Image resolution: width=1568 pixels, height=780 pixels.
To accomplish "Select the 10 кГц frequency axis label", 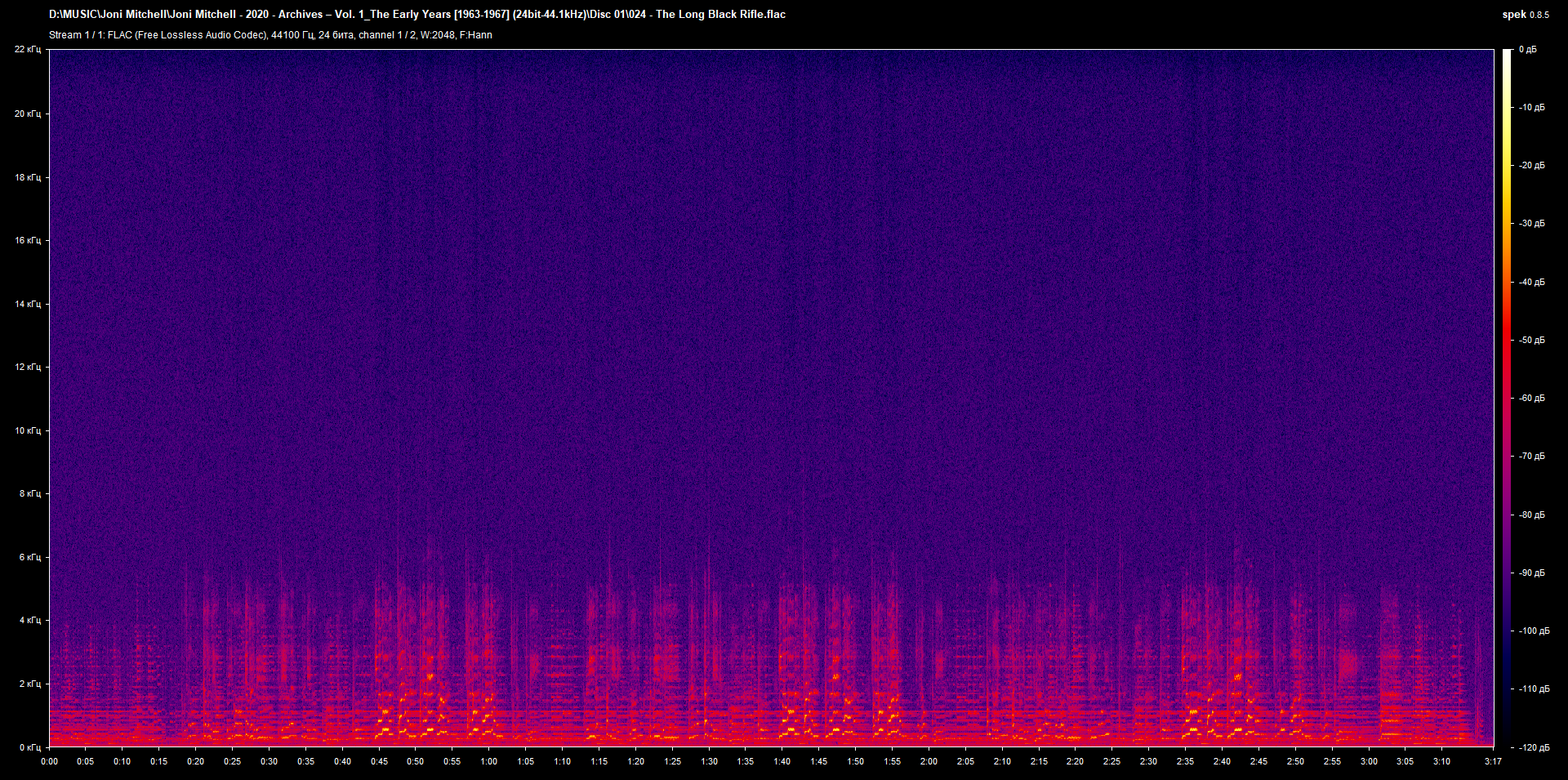I will [29, 430].
